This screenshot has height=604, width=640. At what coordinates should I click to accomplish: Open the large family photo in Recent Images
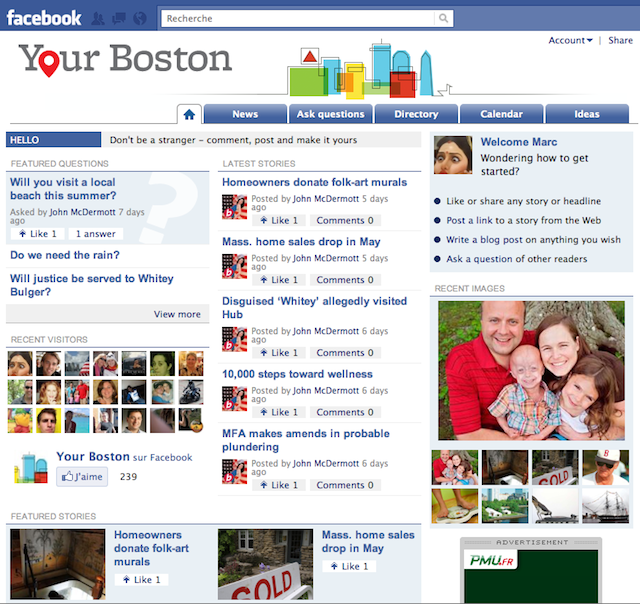[531, 371]
